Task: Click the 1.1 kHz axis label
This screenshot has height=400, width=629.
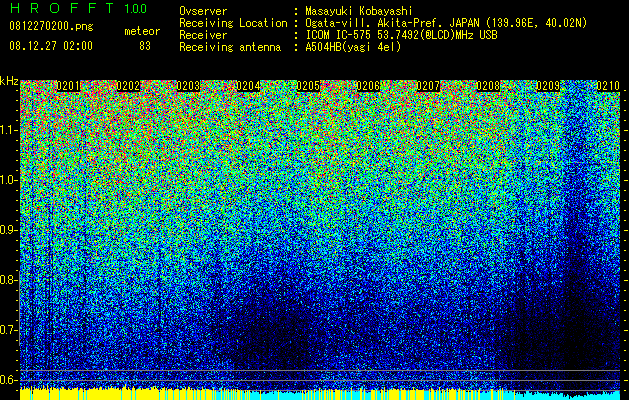Action: coord(8,130)
